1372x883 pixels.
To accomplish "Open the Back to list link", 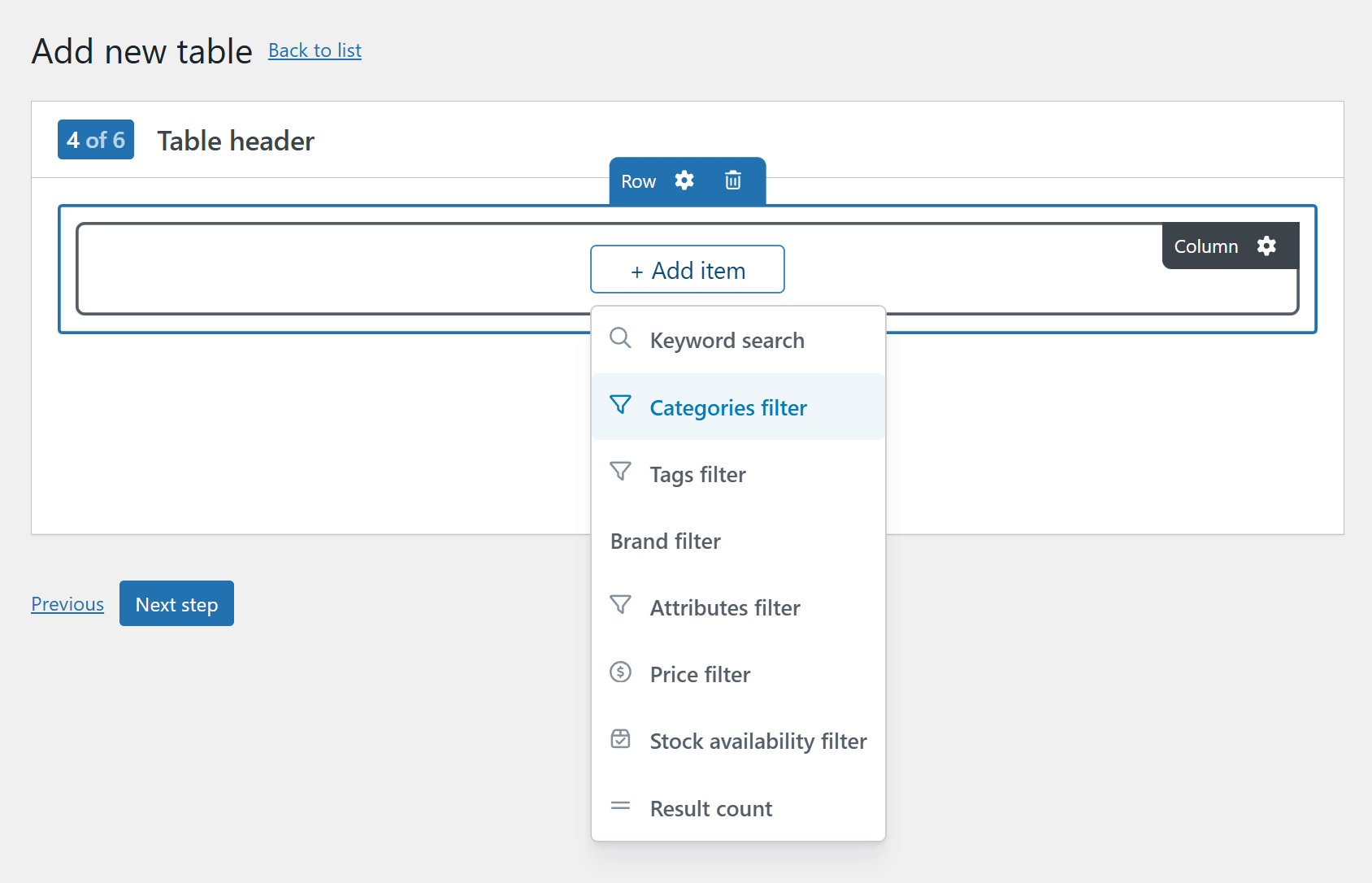I will 315,50.
